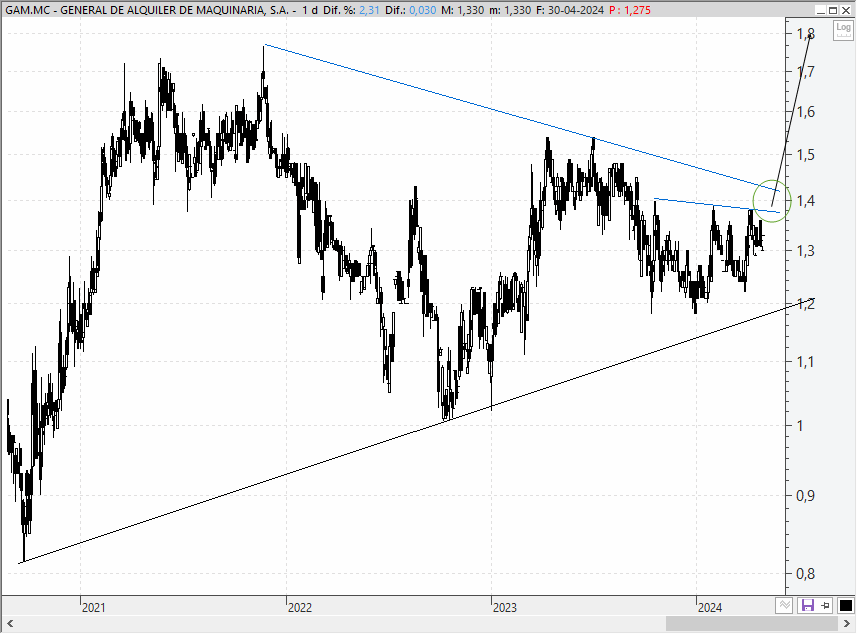Minimize the GAM.MC chart window

coord(821,10)
